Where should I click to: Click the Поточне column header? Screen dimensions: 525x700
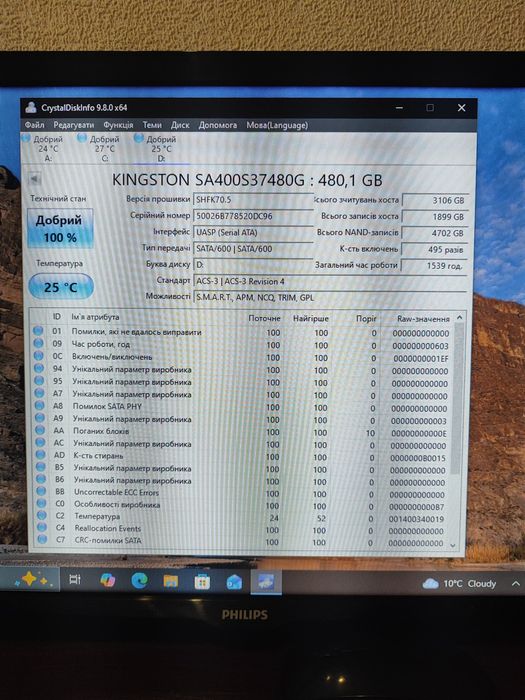(264, 318)
